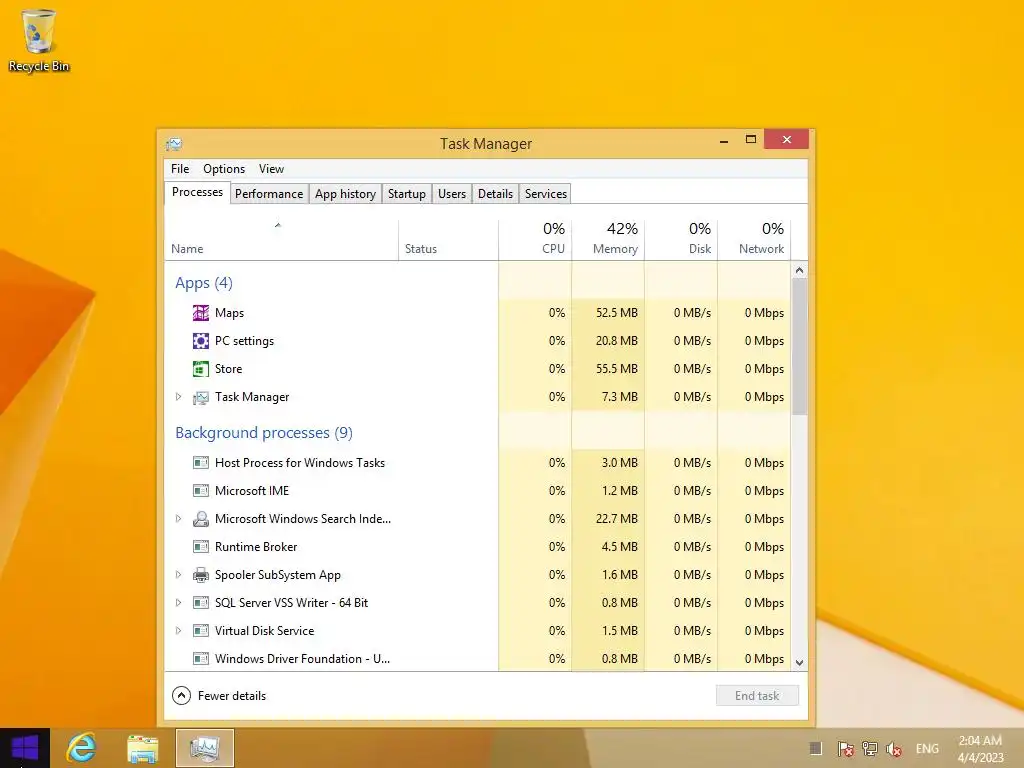The image size is (1024, 768).
Task: Expand the Virtual Disk Service group
Action: pyautogui.click(x=178, y=631)
